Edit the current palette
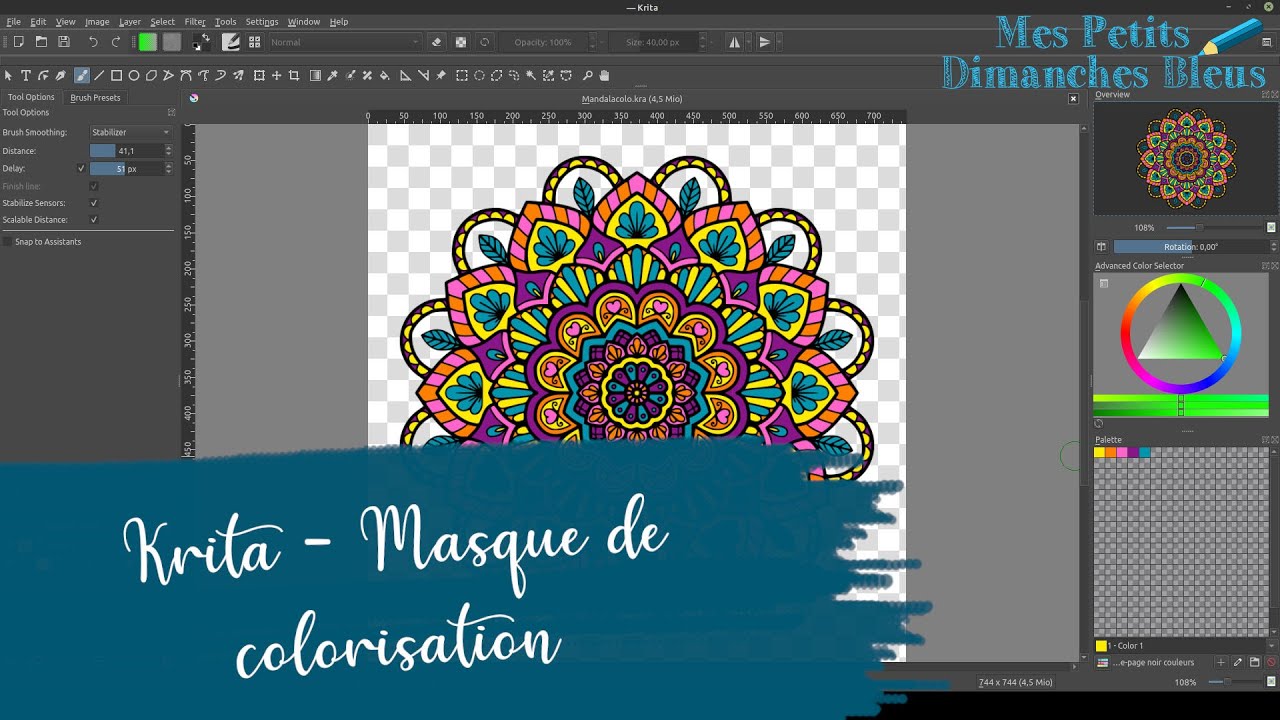 (1237, 662)
